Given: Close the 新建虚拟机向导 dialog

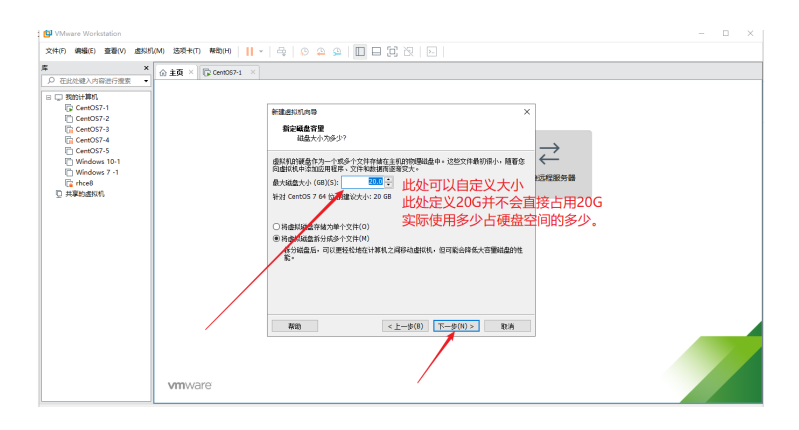Looking at the screenshot, I should click(x=527, y=112).
